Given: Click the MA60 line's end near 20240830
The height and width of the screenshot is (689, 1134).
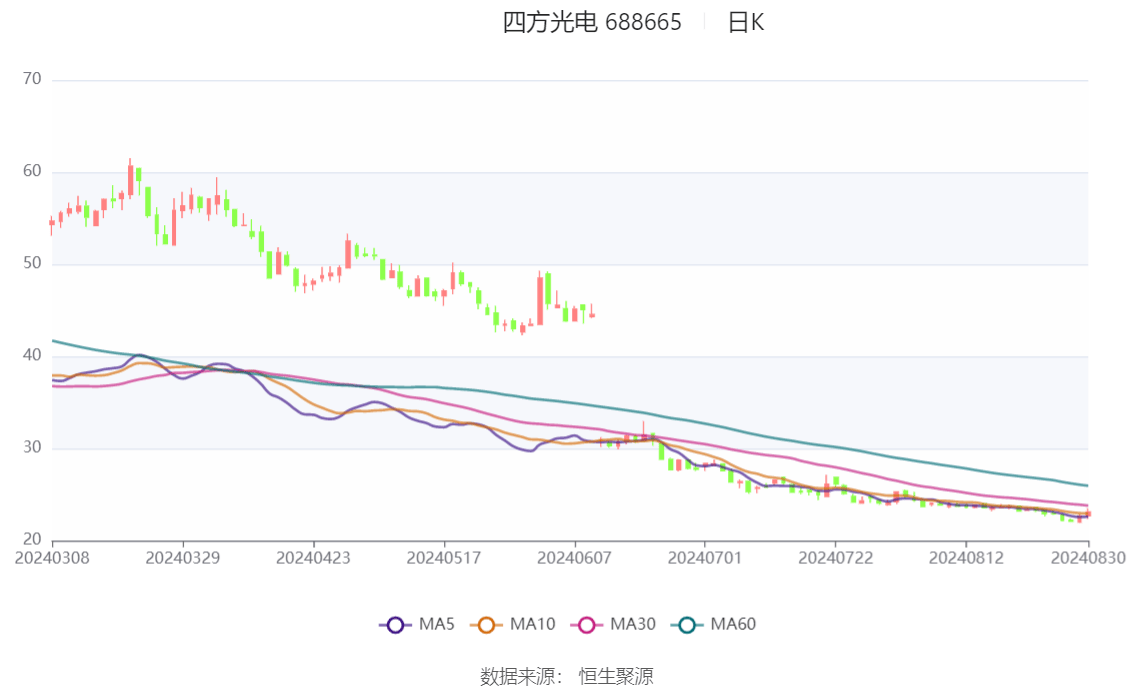Looking at the screenshot, I should click(1087, 486).
